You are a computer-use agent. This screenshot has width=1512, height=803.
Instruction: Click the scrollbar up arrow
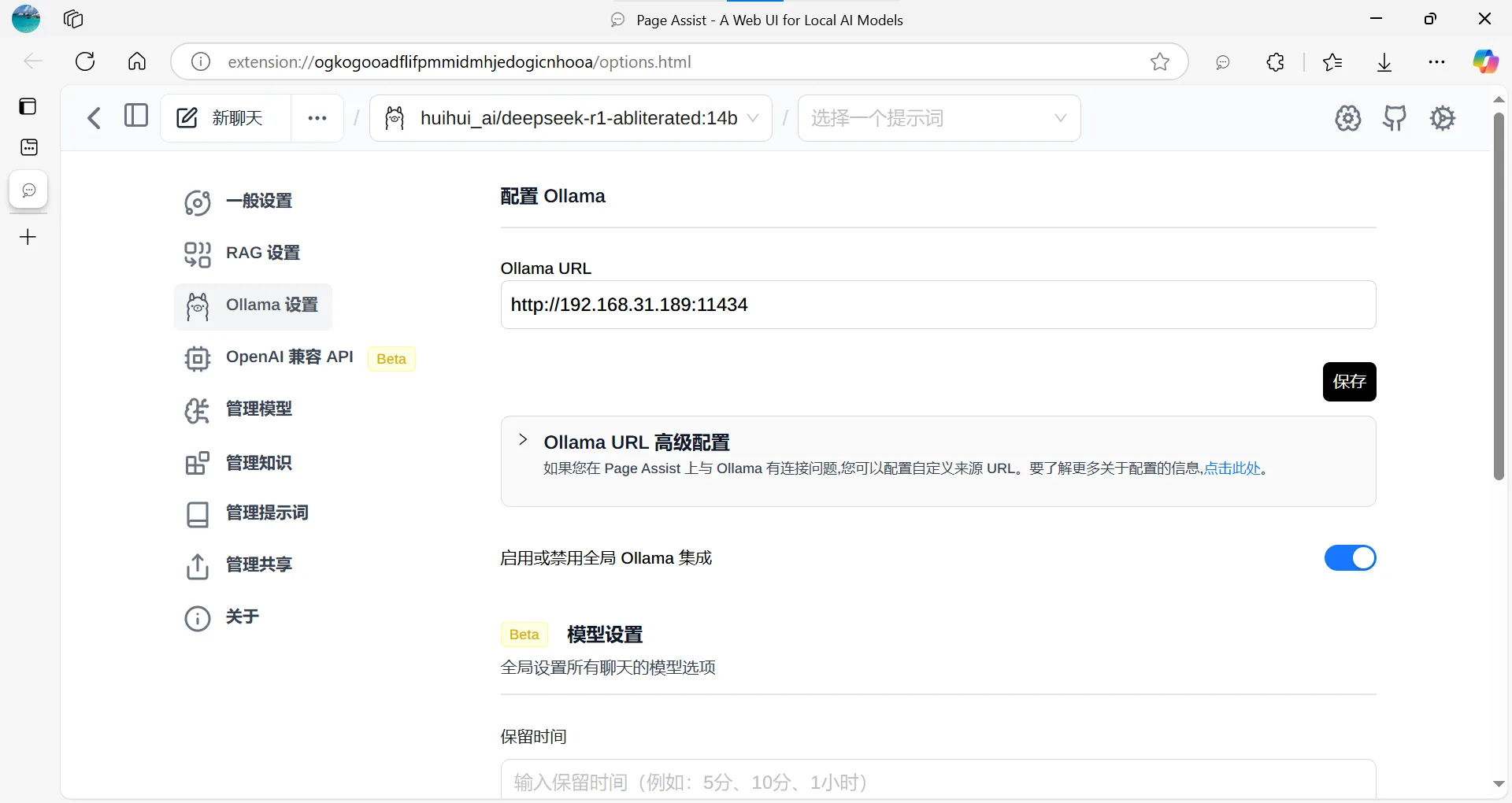(x=1499, y=100)
